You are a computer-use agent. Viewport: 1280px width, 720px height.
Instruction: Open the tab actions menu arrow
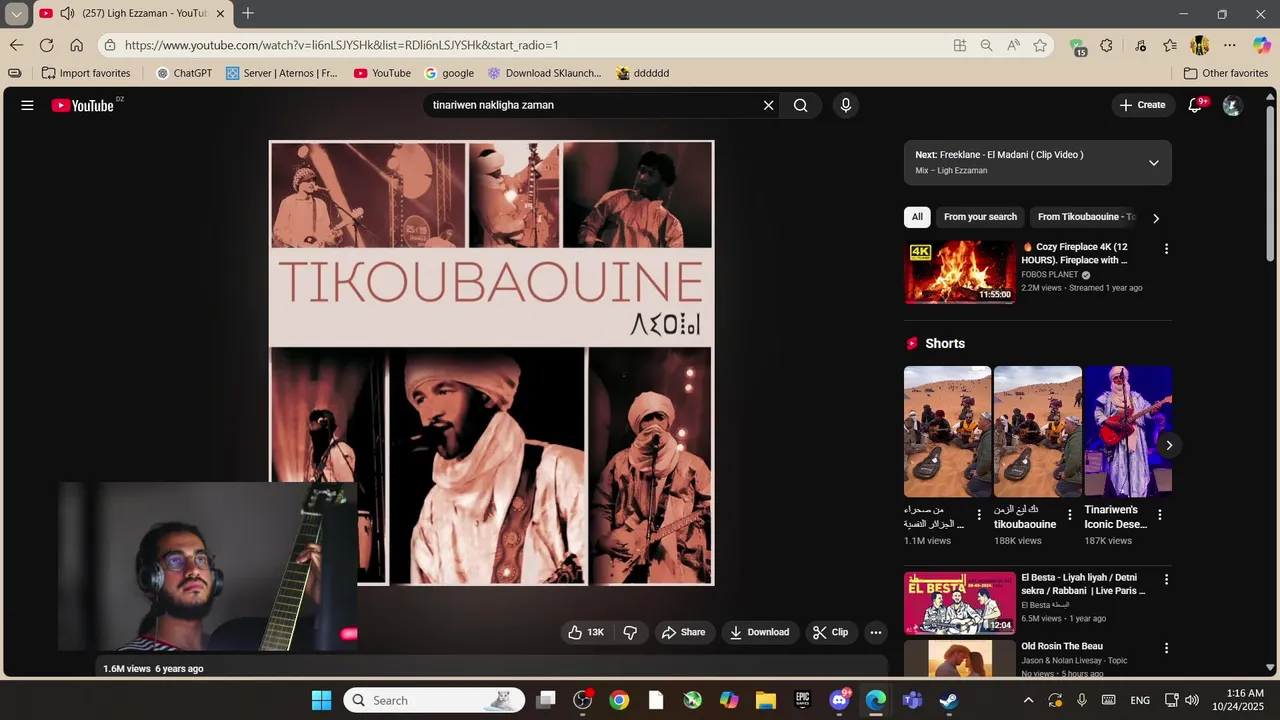pyautogui.click(x=16, y=14)
